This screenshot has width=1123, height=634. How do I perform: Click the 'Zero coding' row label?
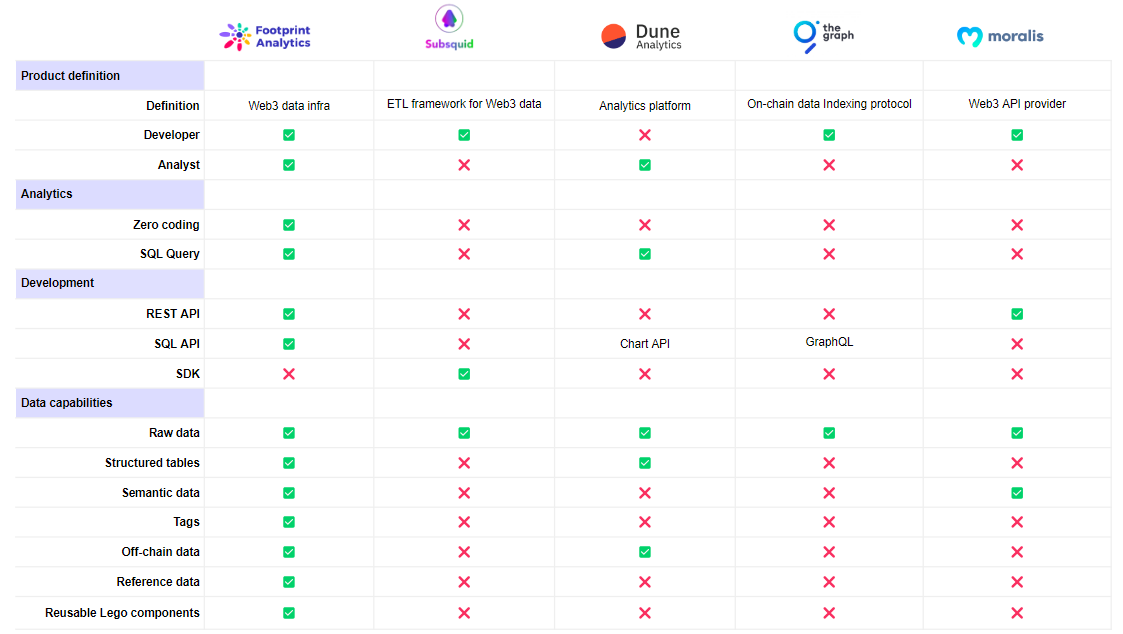pyautogui.click(x=166, y=225)
